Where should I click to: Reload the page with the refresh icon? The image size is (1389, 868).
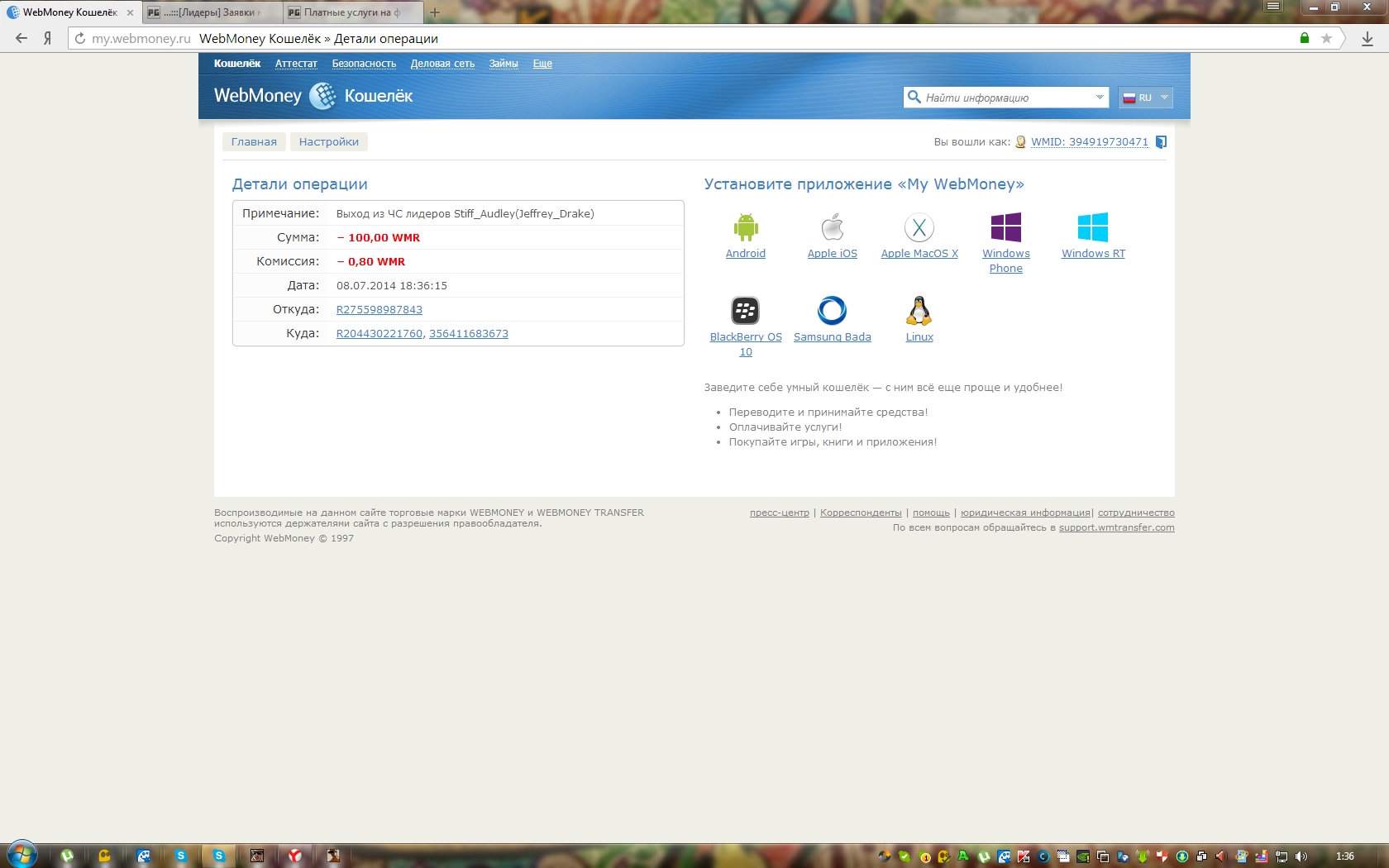click(x=79, y=38)
